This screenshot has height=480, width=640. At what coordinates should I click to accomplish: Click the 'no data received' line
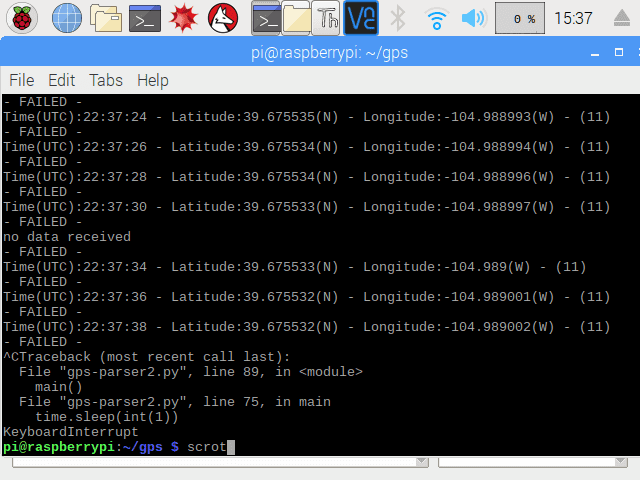67,237
